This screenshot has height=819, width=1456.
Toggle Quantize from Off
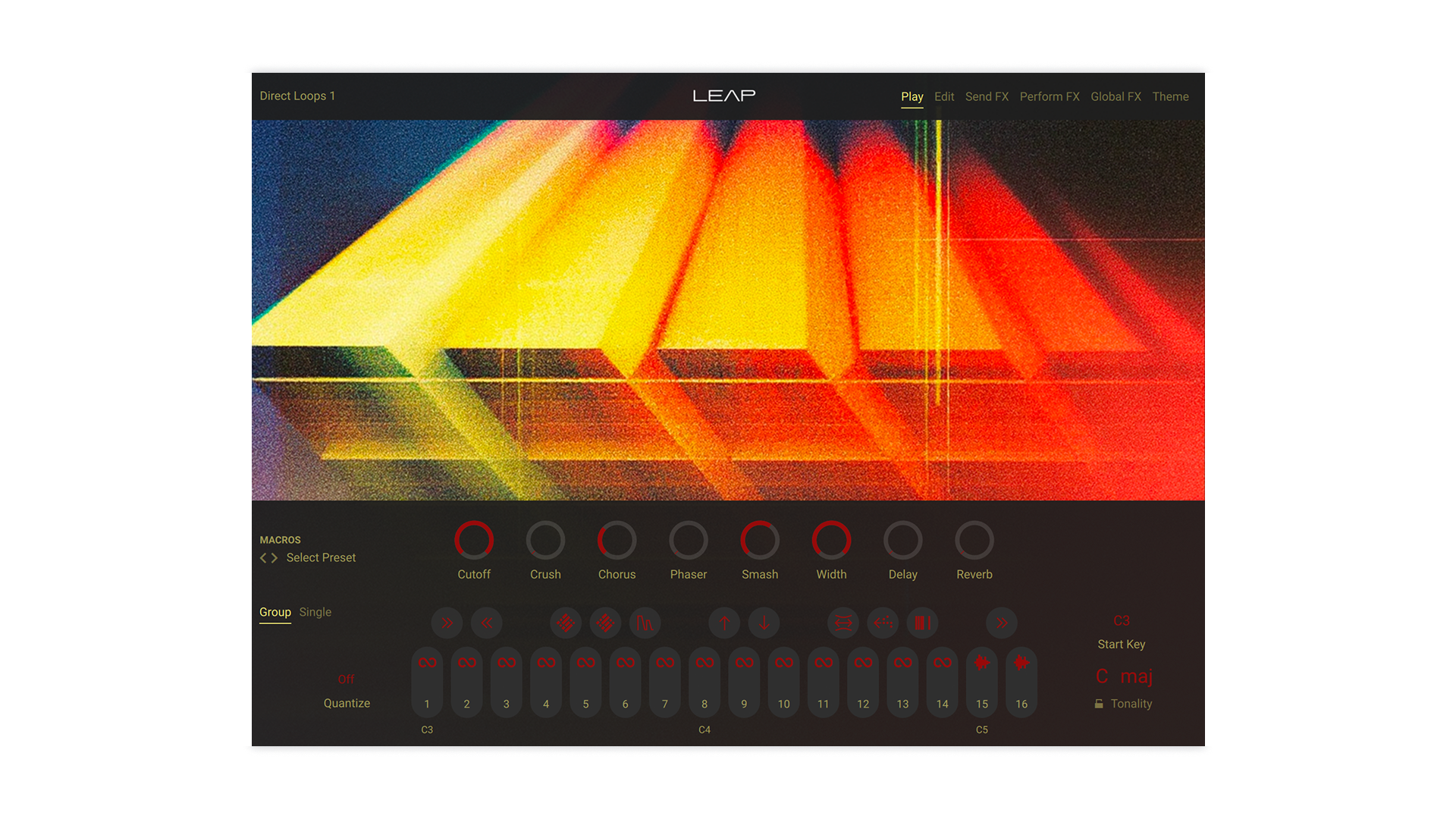347,679
